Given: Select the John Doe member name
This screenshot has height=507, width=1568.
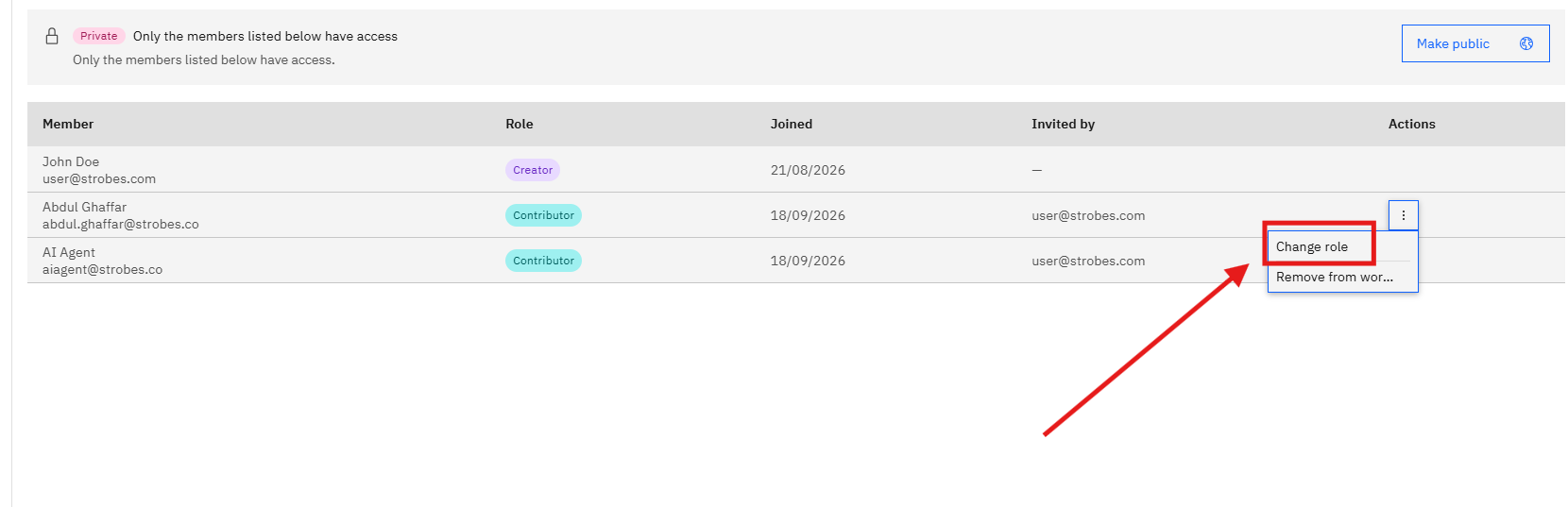Looking at the screenshot, I should point(71,161).
